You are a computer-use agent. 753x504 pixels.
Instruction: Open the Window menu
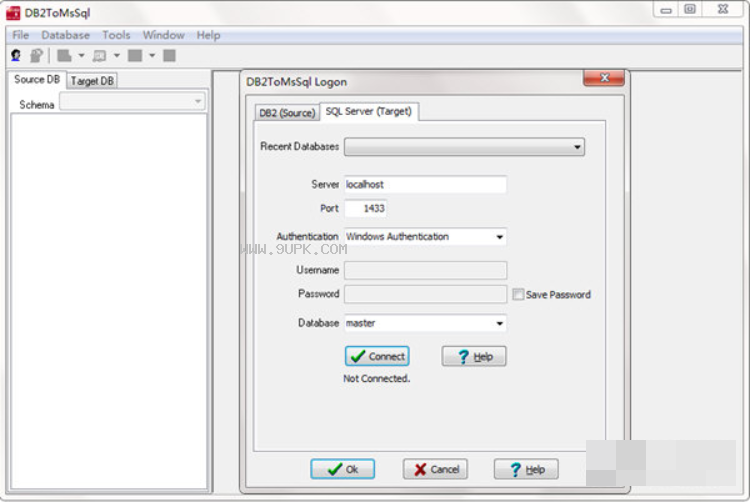click(164, 35)
